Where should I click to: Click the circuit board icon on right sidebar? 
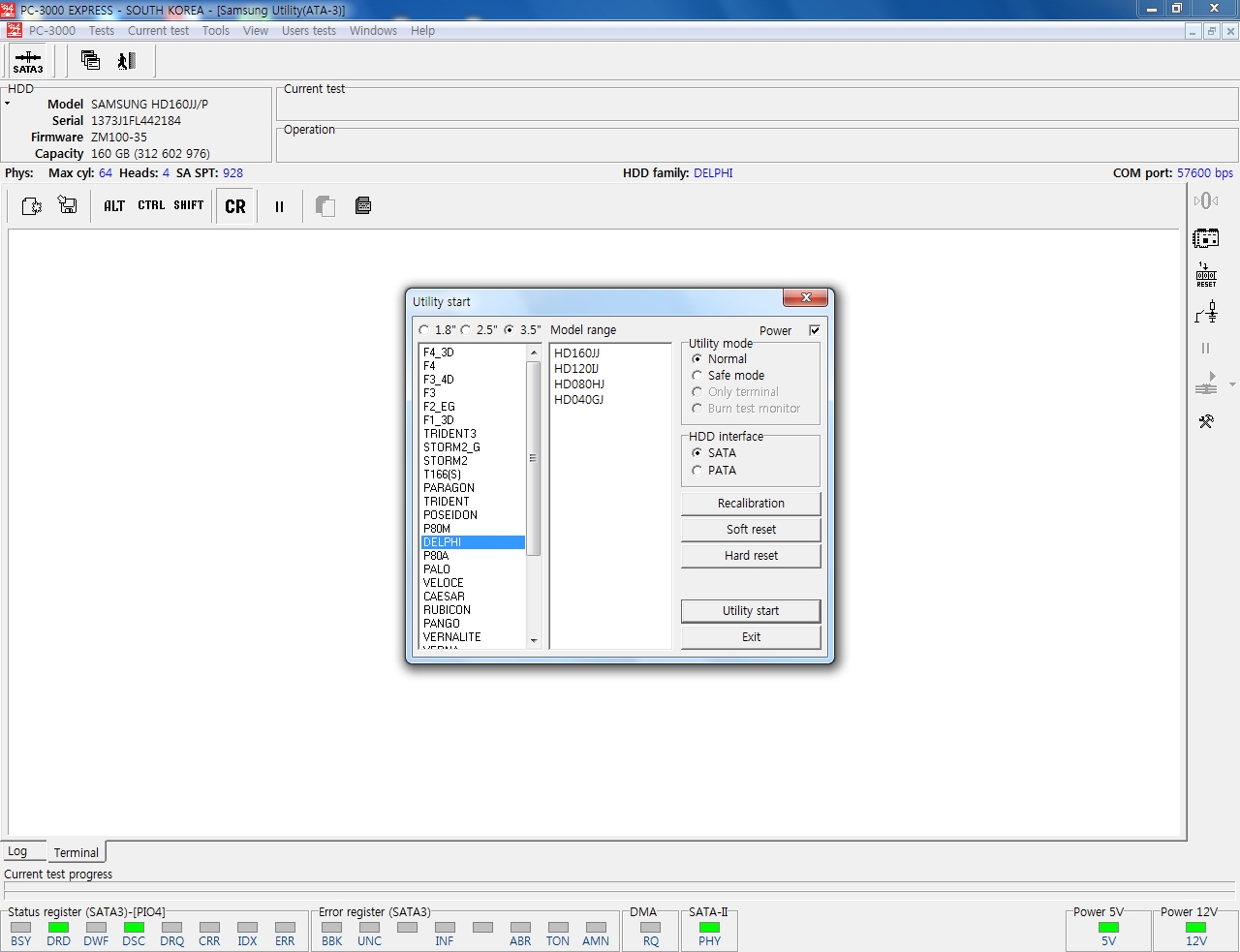tap(1206, 237)
